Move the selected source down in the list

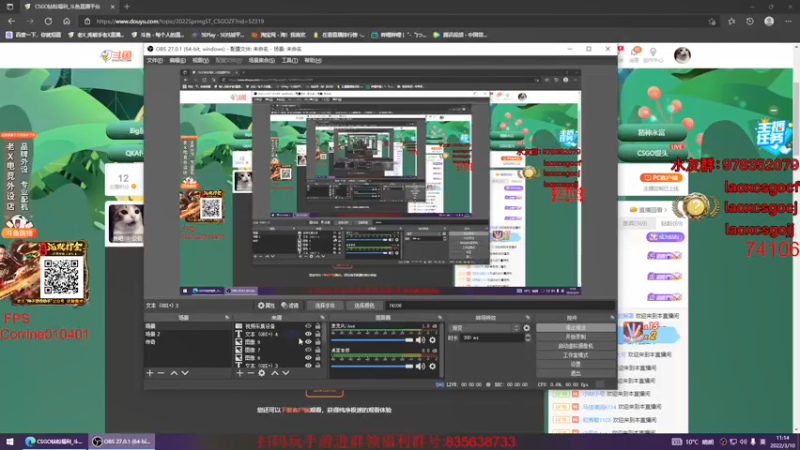[286, 373]
